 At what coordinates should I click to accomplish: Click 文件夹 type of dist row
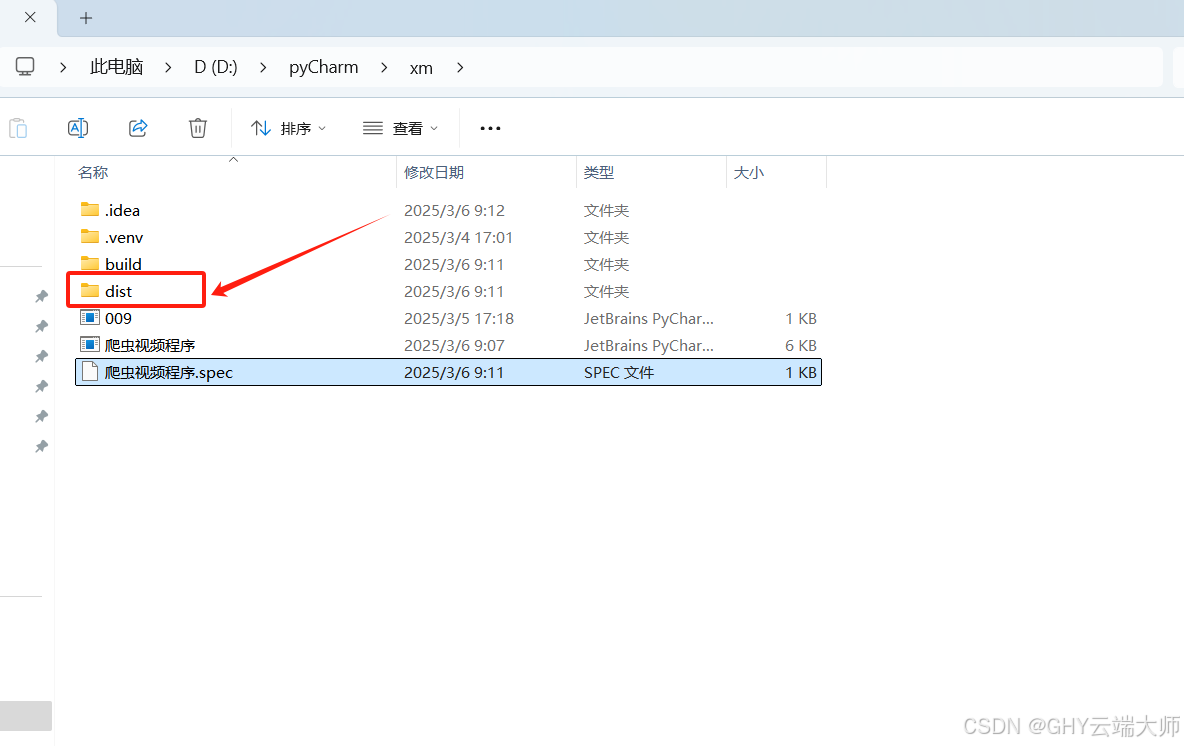tap(606, 291)
